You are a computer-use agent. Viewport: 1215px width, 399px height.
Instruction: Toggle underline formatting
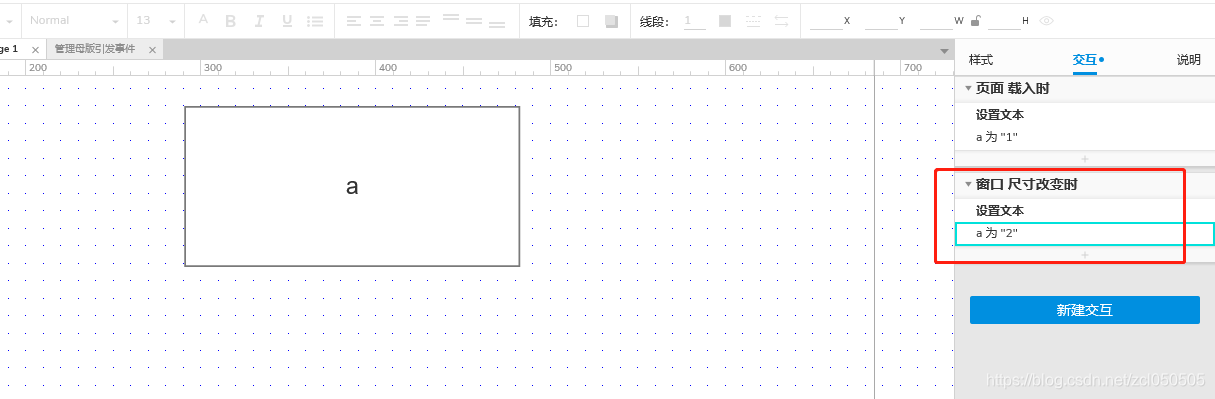pos(287,20)
